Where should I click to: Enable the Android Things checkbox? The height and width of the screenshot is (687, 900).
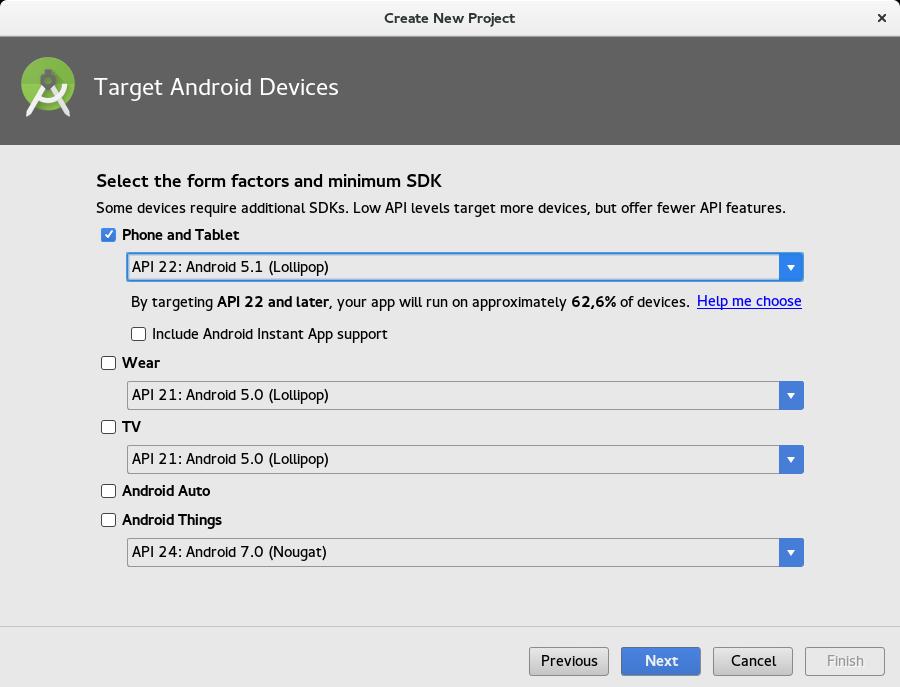(108, 520)
